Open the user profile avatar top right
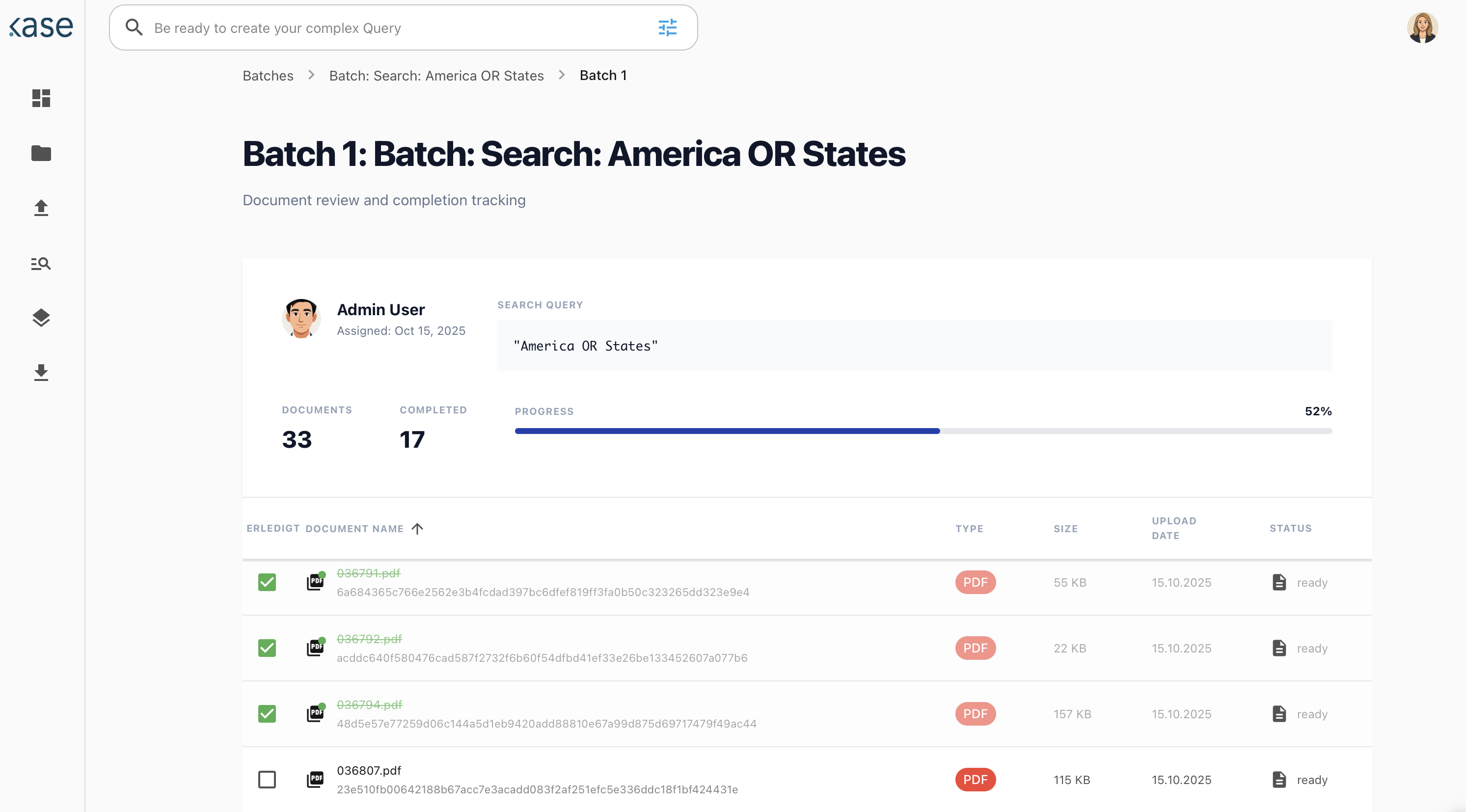The width and height of the screenshot is (1466, 812). tap(1423, 27)
